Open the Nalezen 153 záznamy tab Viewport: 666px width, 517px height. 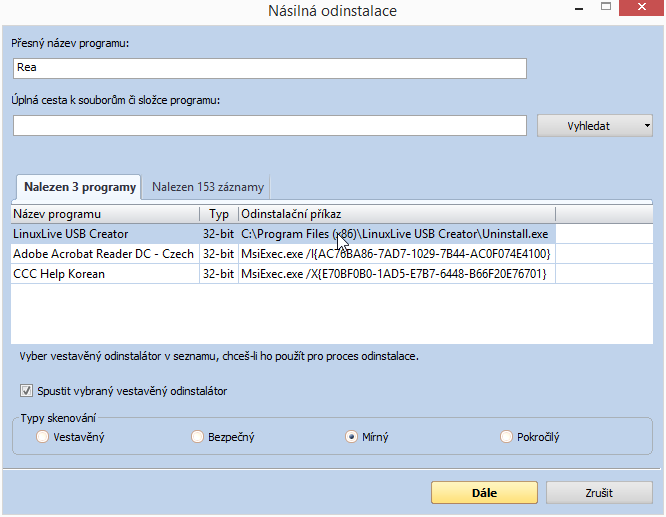tap(208, 187)
